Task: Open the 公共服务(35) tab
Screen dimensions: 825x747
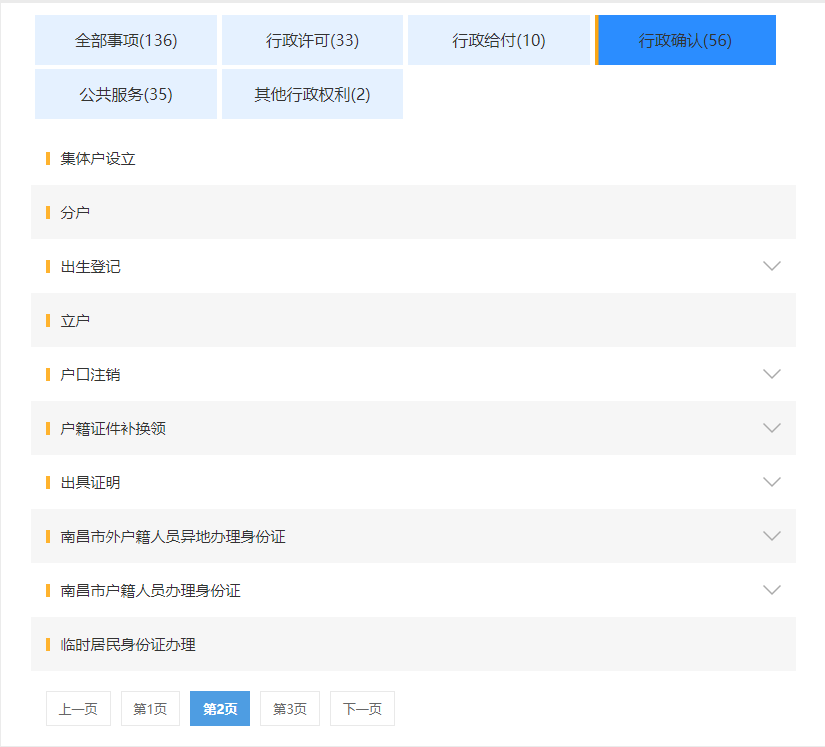Action: click(126, 94)
